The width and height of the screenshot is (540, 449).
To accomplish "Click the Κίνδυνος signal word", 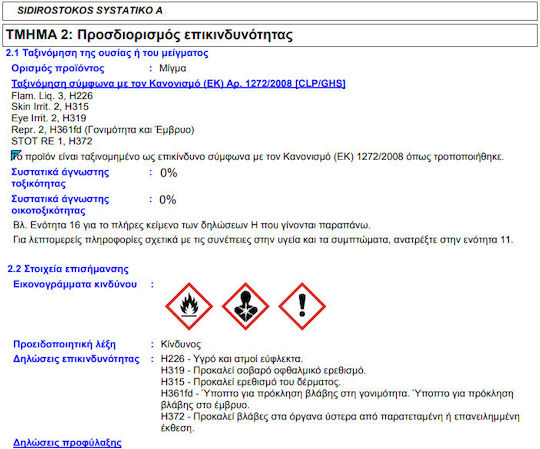I will pos(181,344).
